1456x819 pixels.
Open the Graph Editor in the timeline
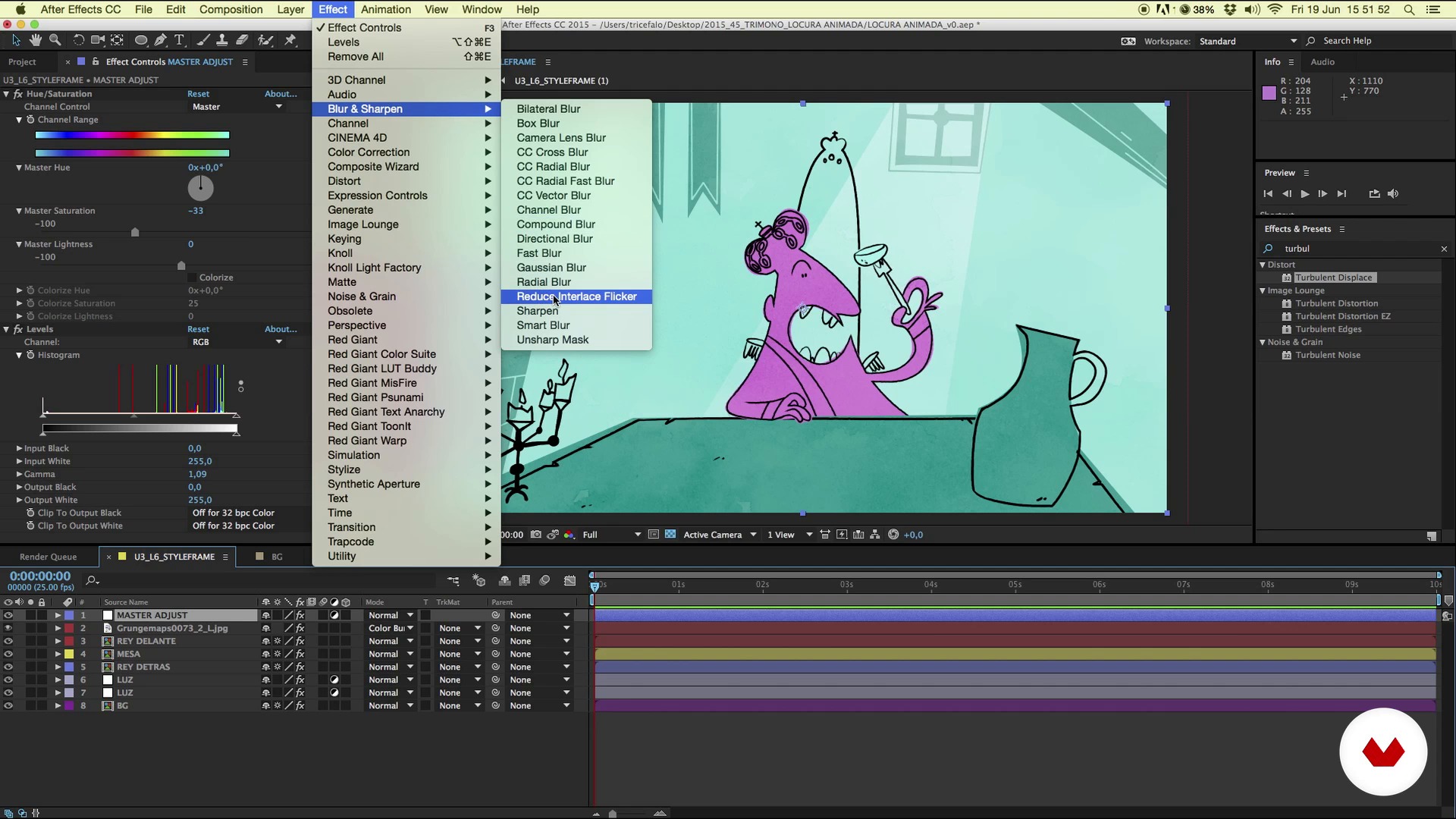click(x=570, y=581)
